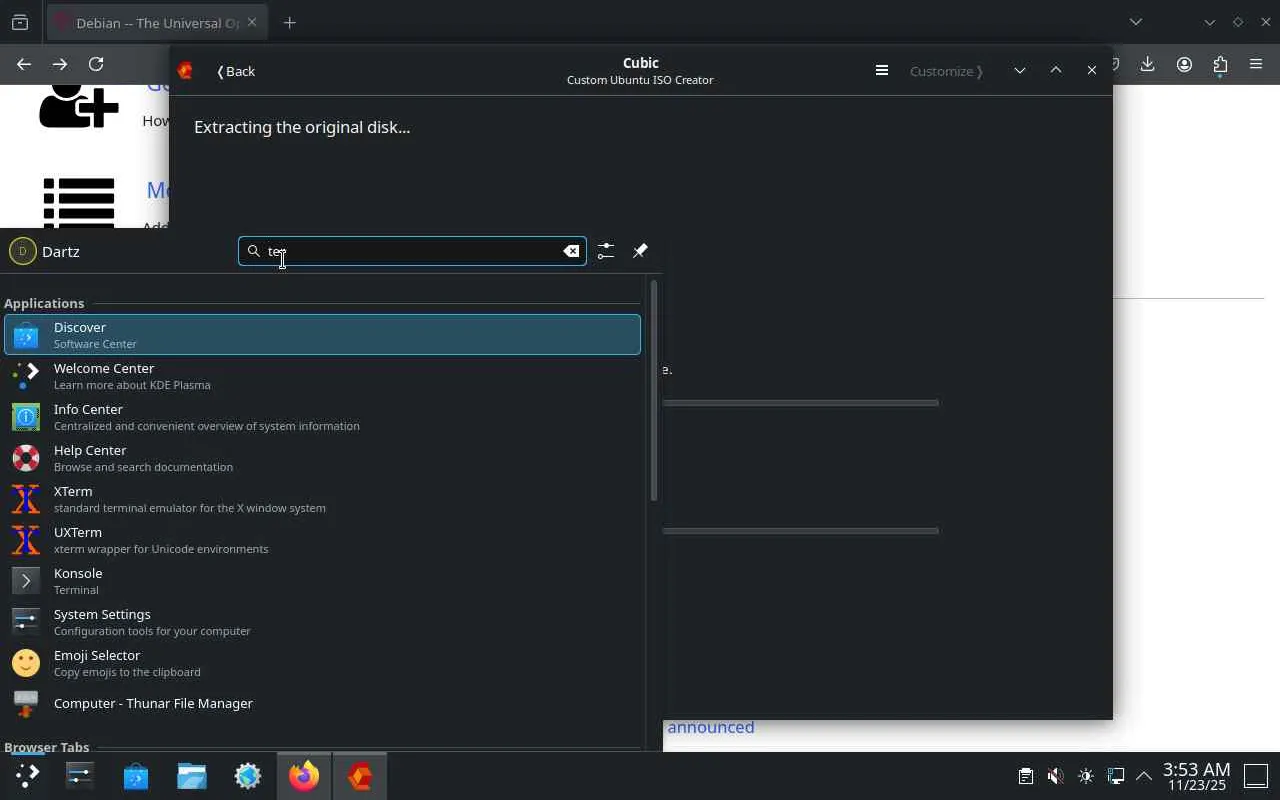Switch to Firefox in the taskbar
1280x800 pixels.
(x=304, y=775)
